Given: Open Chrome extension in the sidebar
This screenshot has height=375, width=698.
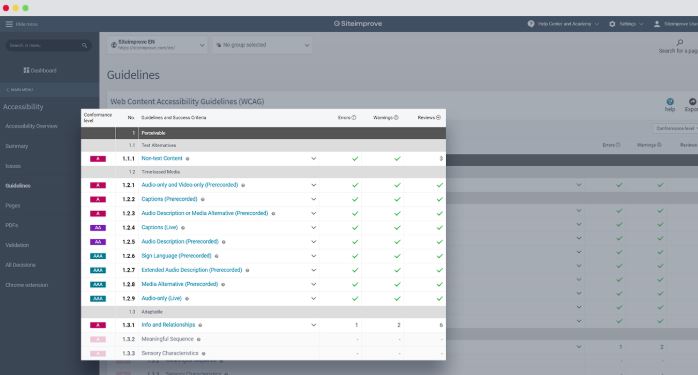Looking at the screenshot, I should pyautogui.click(x=26, y=285).
